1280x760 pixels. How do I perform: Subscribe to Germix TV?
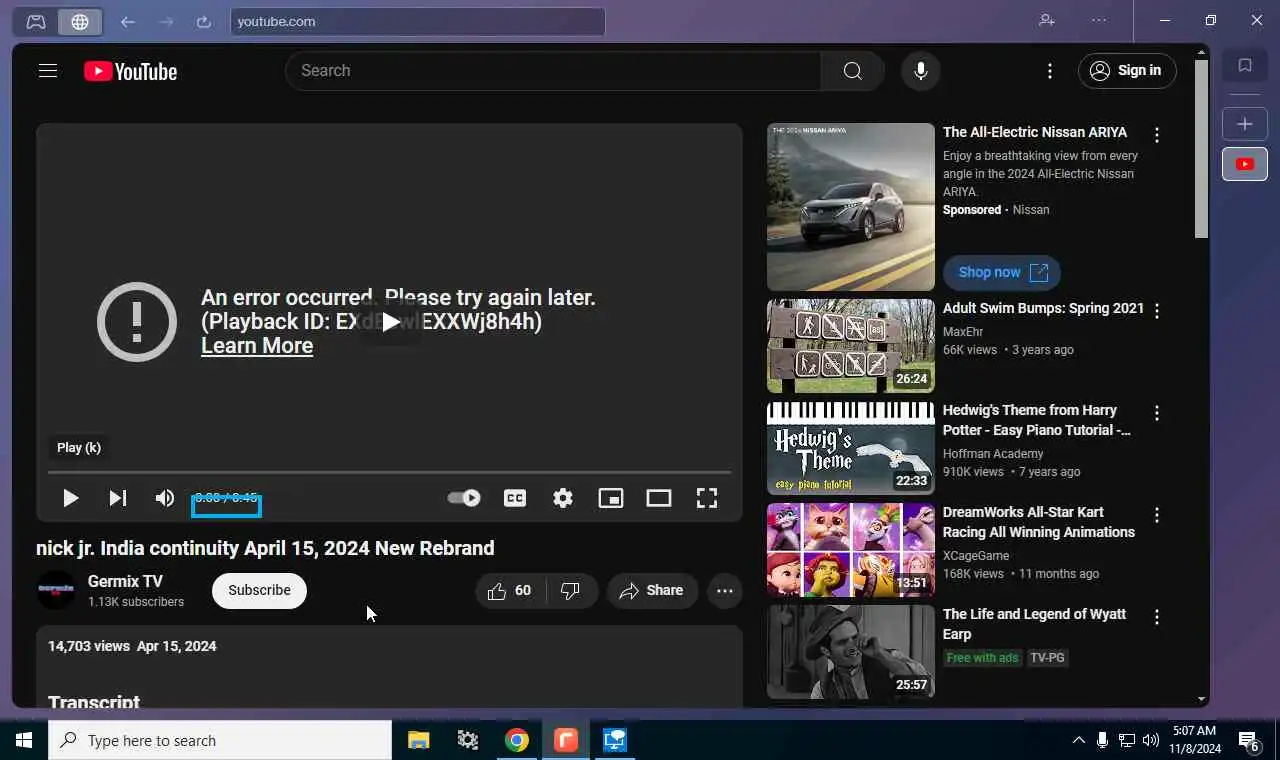point(259,590)
